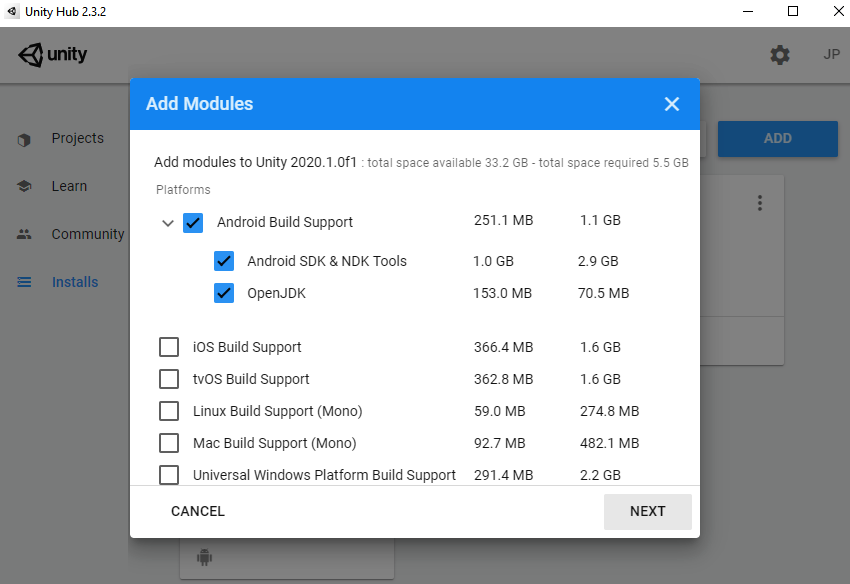The height and width of the screenshot is (584, 850).
Task: Click the NEXT button
Action: click(x=648, y=511)
